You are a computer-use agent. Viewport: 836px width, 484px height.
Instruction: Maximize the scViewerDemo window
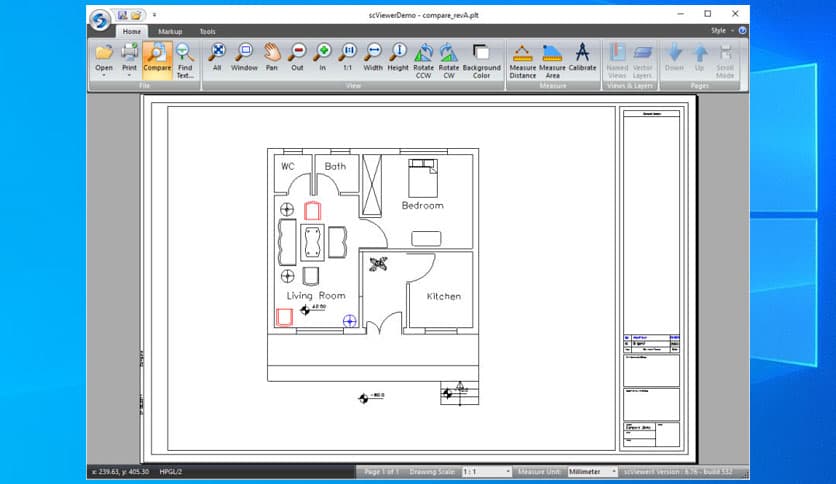coord(708,14)
